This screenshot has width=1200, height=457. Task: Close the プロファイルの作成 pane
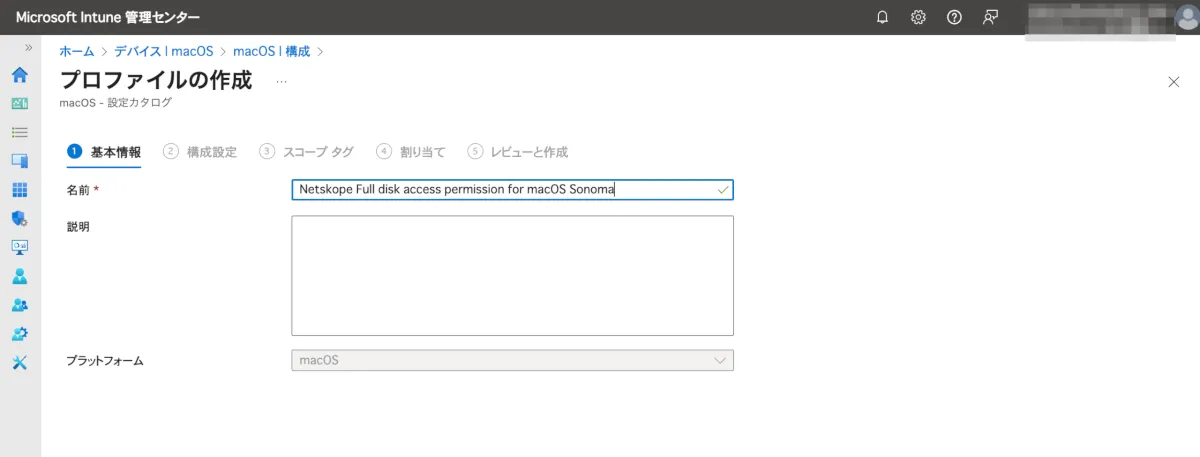(1174, 82)
